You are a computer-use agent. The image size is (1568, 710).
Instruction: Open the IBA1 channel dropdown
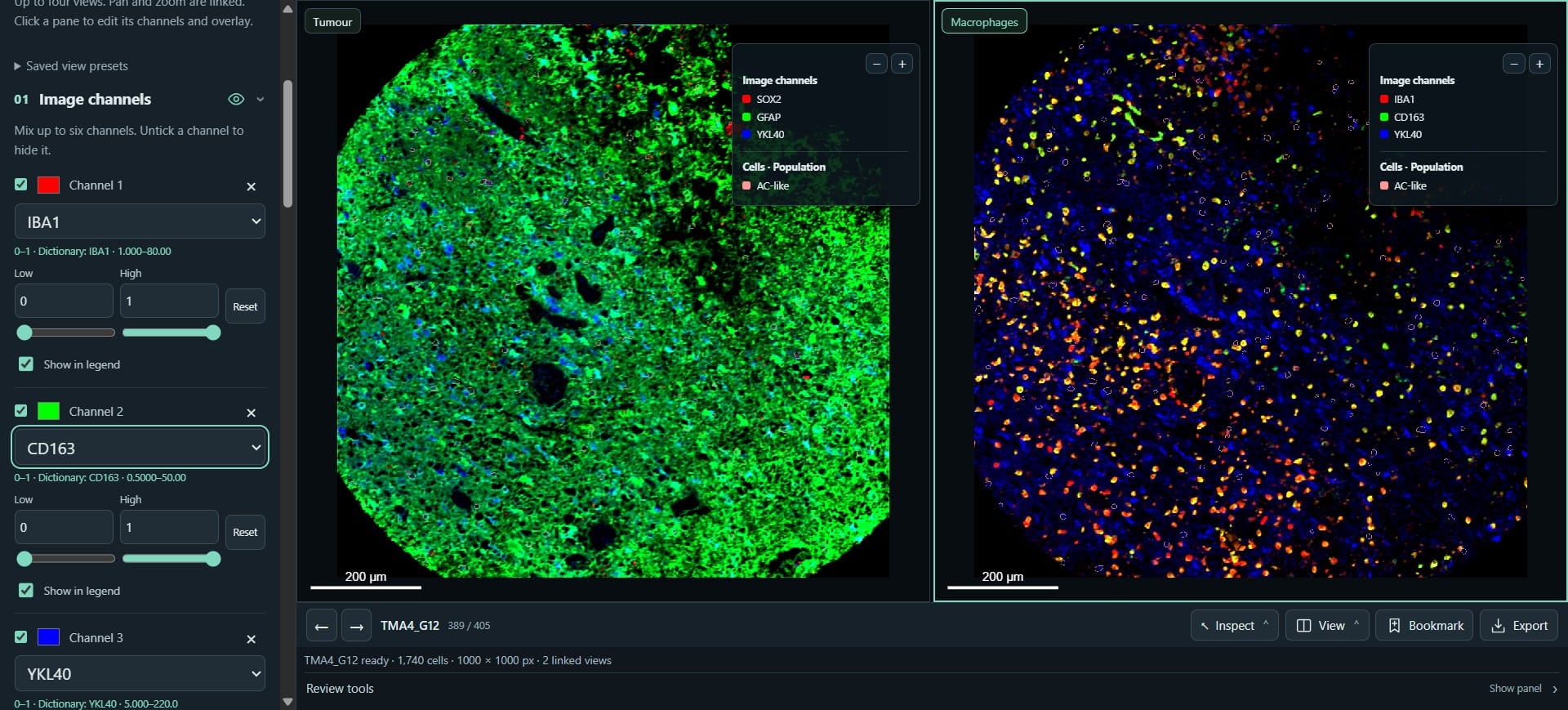tap(140, 222)
